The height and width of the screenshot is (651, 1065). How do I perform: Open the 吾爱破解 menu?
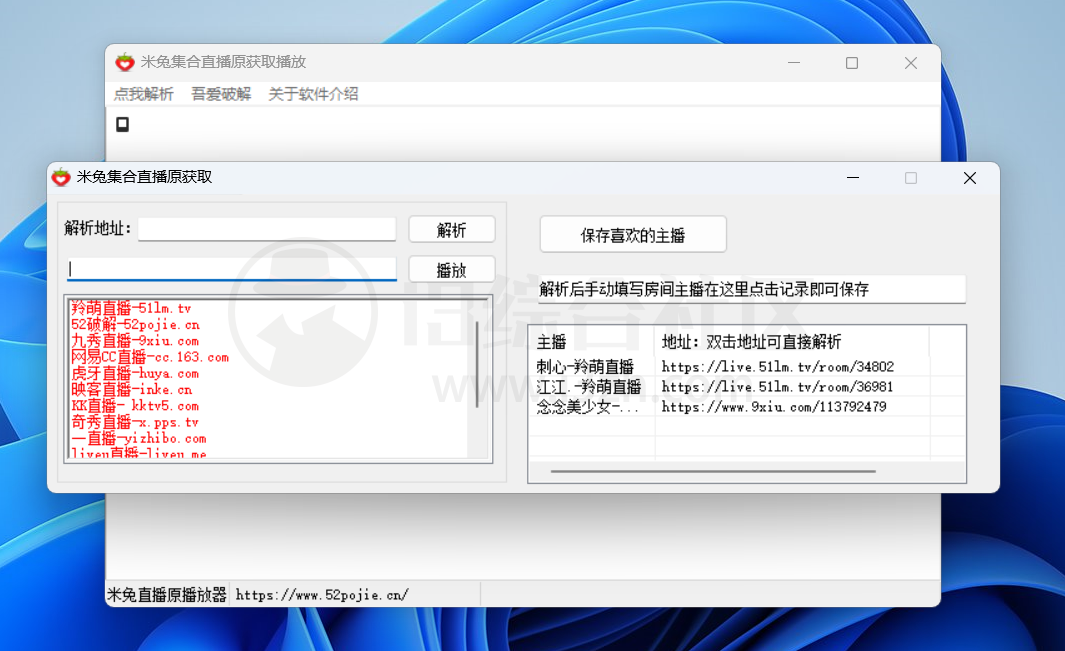[221, 94]
